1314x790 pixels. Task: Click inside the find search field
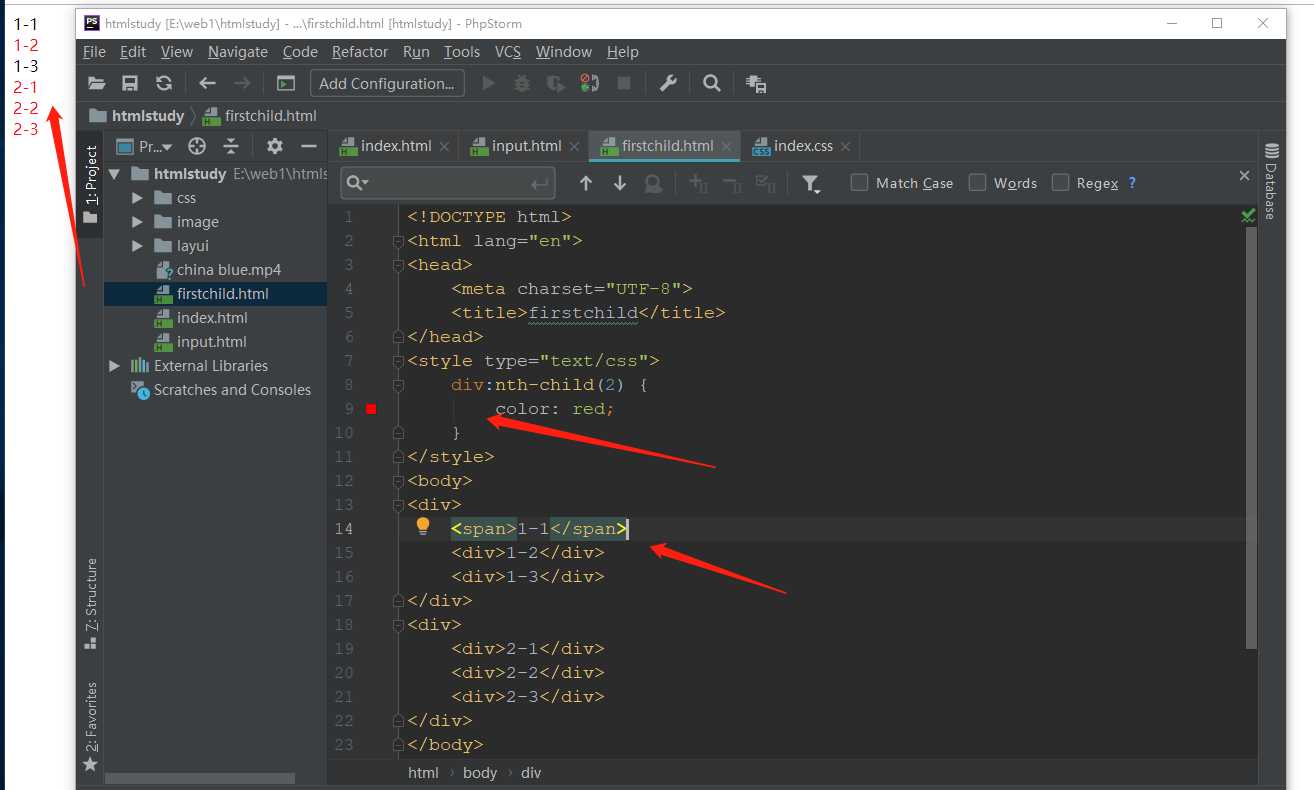pyautogui.click(x=450, y=183)
